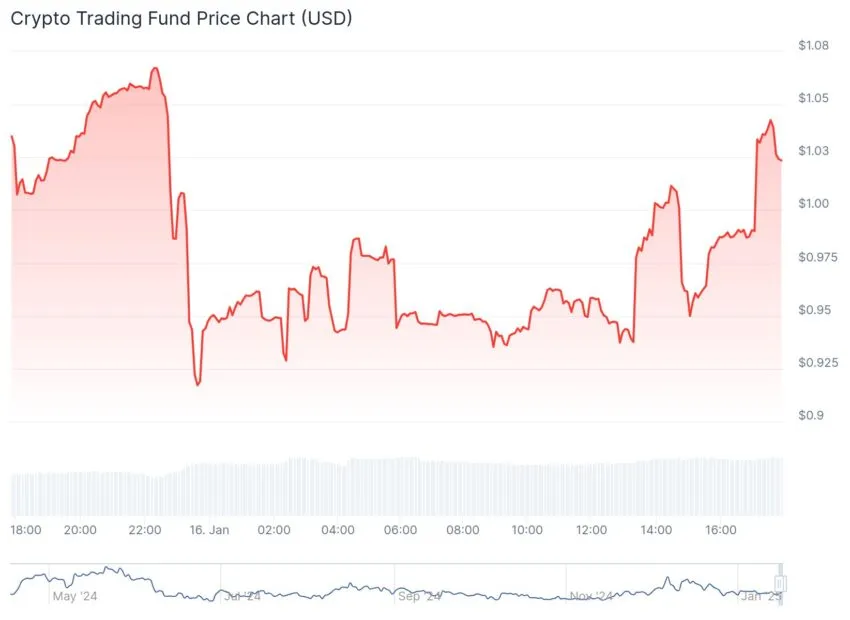This screenshot has width=850, height=620.
Task: Click the Nov '24 label in navigator
Action: [591, 597]
